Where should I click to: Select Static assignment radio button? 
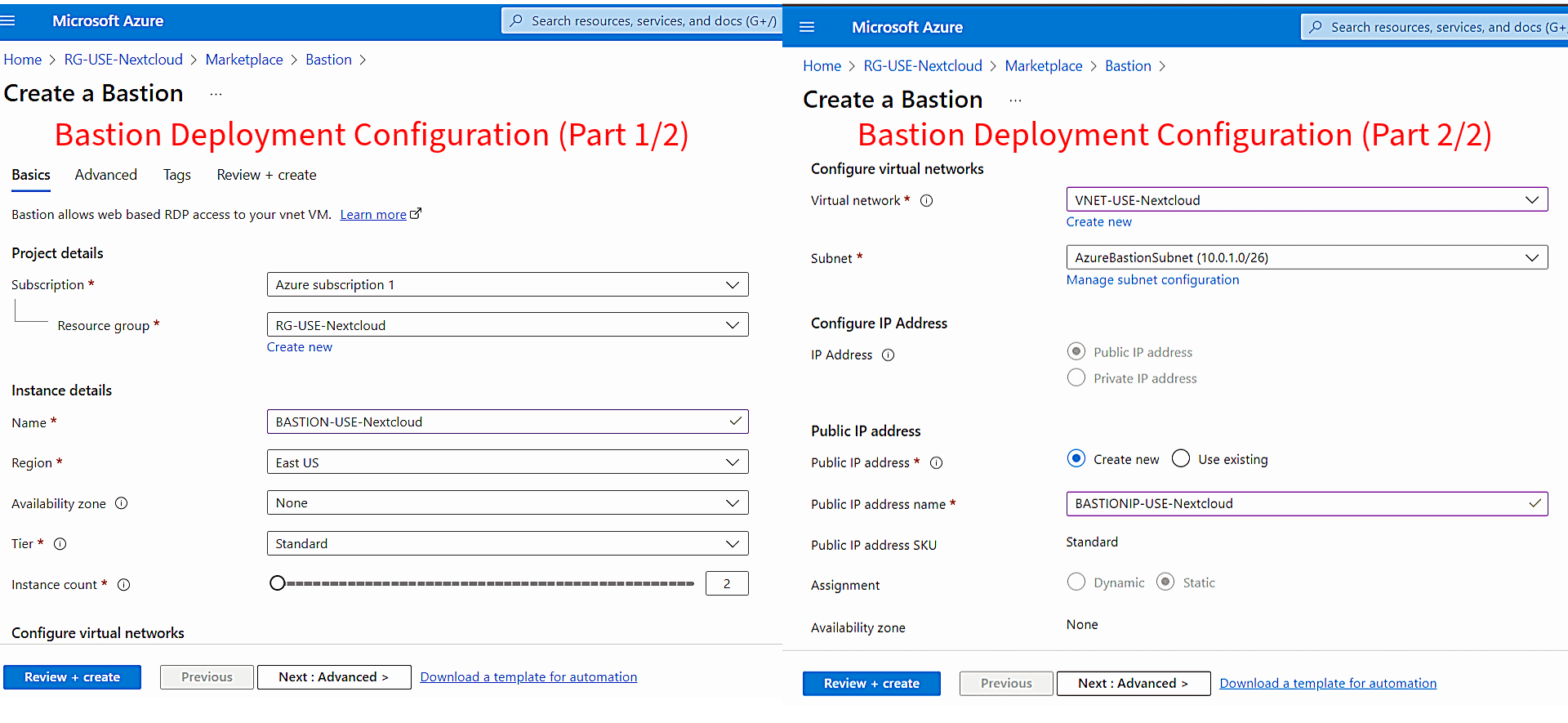pyautogui.click(x=1165, y=582)
